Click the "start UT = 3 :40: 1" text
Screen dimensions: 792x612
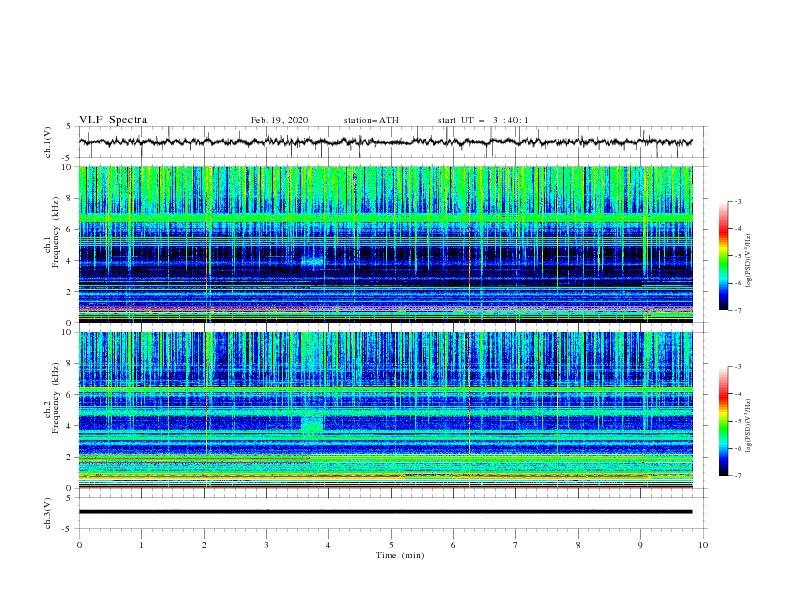click(483, 120)
